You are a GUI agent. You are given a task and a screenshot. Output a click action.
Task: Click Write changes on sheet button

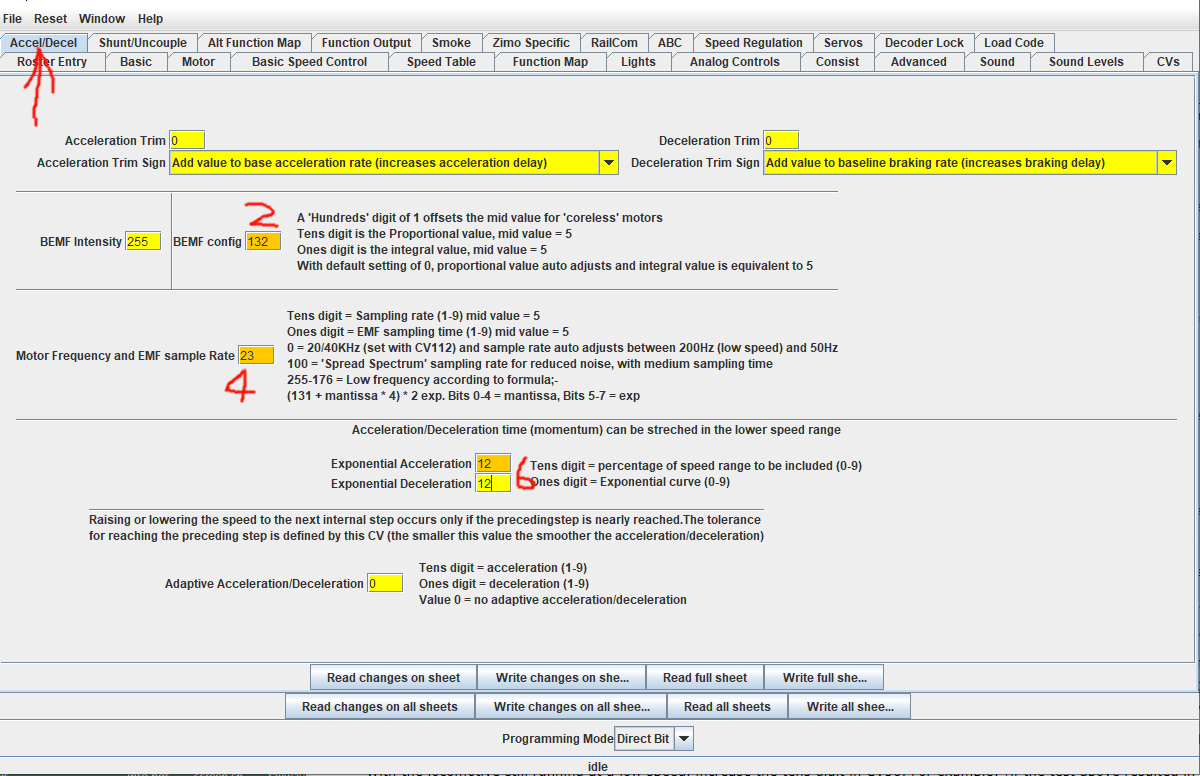tap(561, 678)
